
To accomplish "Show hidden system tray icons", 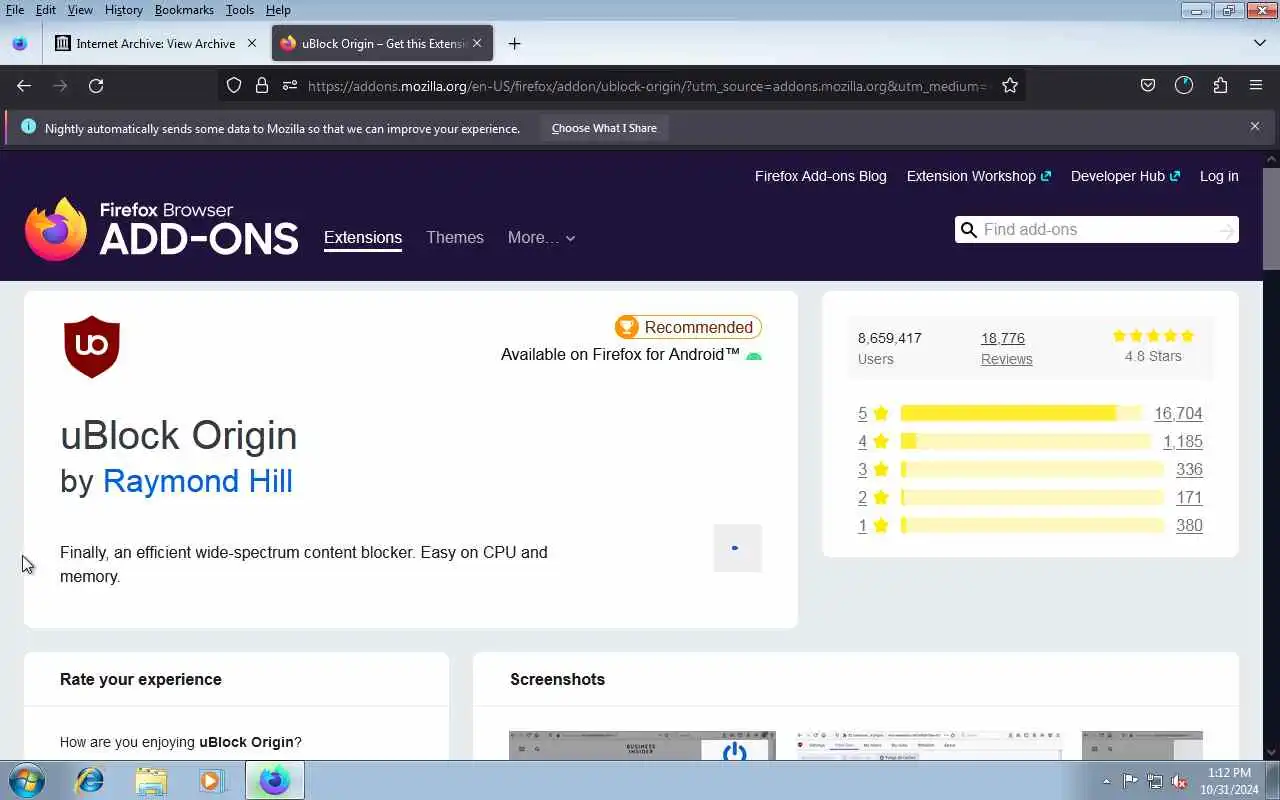I will click(x=1106, y=781).
